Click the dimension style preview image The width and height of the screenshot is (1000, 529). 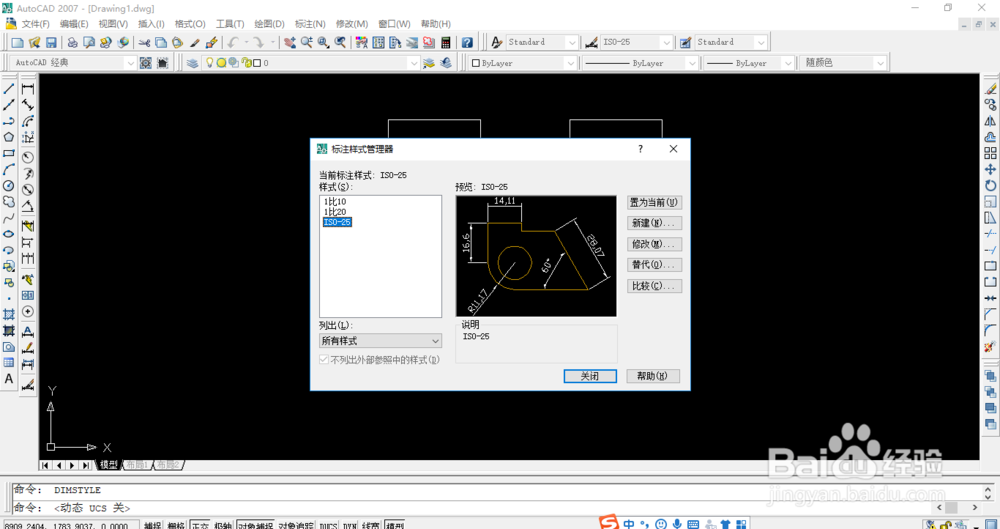pyautogui.click(x=536, y=256)
